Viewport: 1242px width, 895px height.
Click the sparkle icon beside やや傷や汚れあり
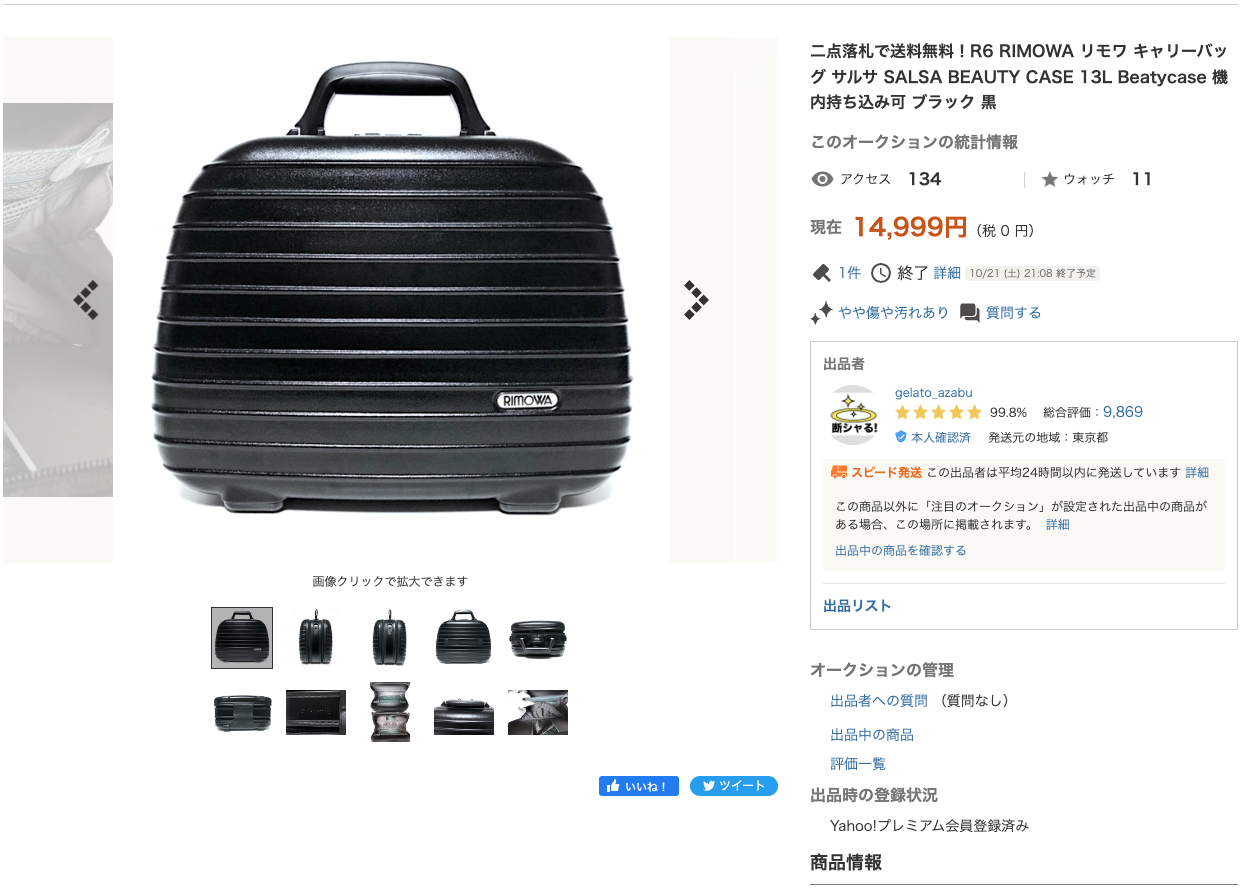pyautogui.click(x=822, y=313)
